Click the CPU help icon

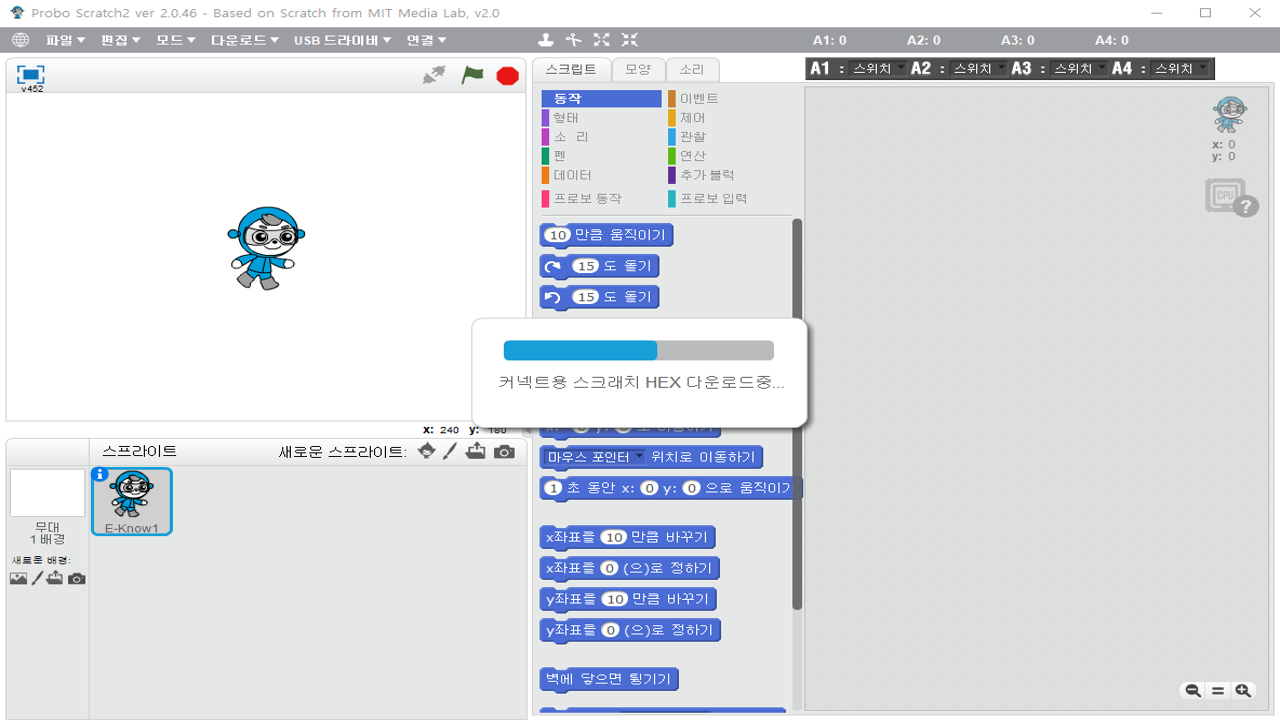pos(1230,197)
